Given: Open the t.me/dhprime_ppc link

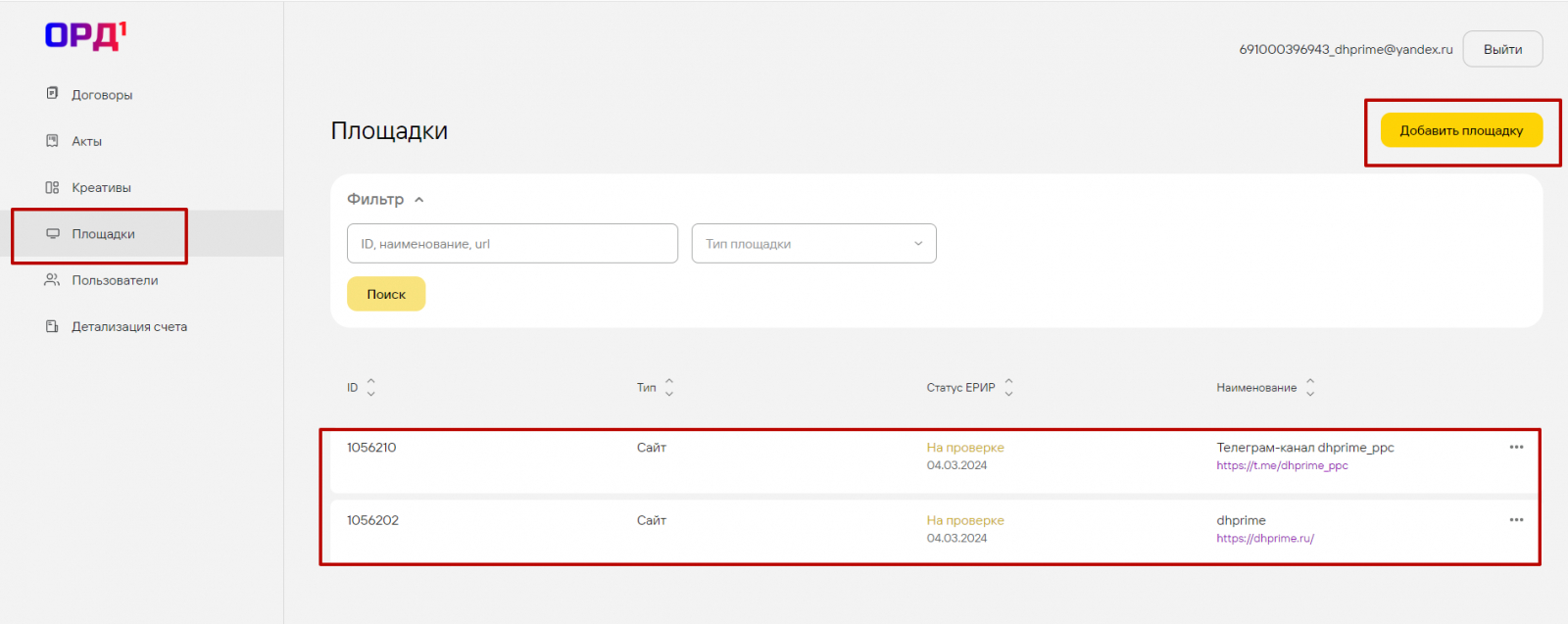Looking at the screenshot, I should click(x=1282, y=466).
